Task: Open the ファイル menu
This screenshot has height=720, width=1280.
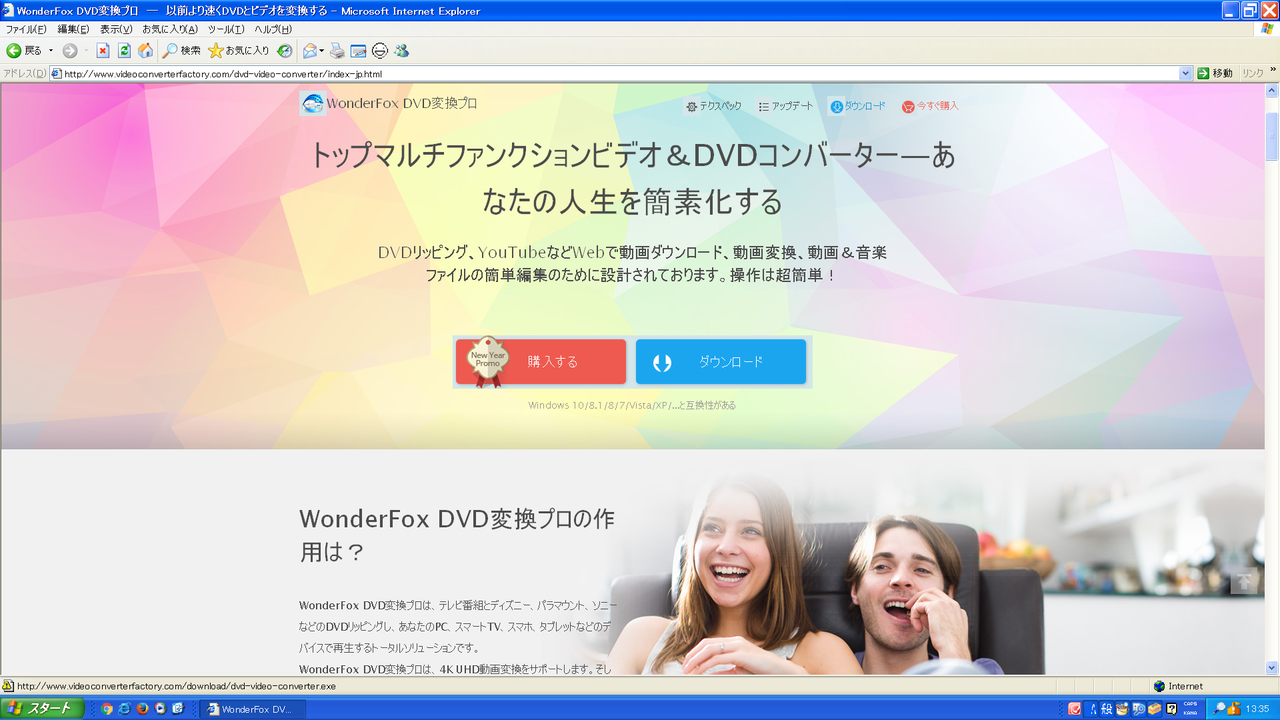Action: (26, 29)
